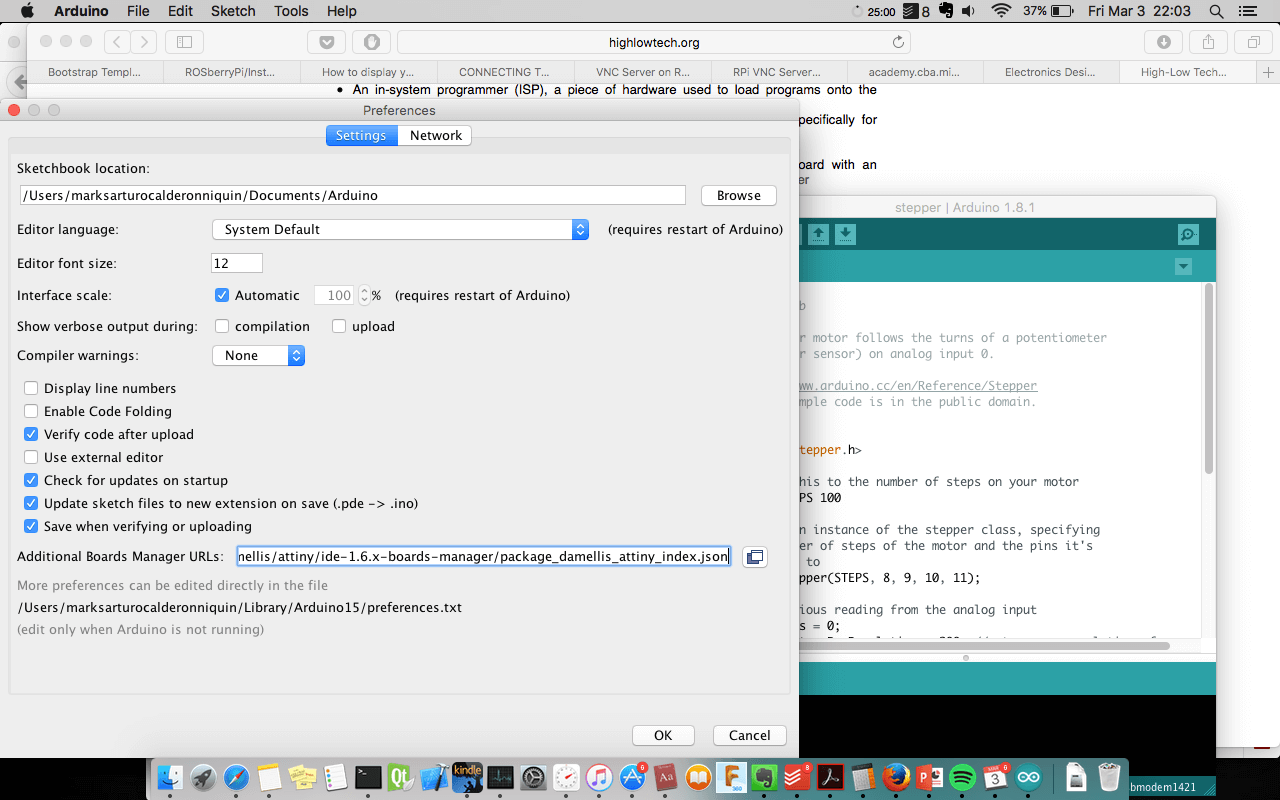
Task: Show the Safari sidebar
Action: pos(184,42)
